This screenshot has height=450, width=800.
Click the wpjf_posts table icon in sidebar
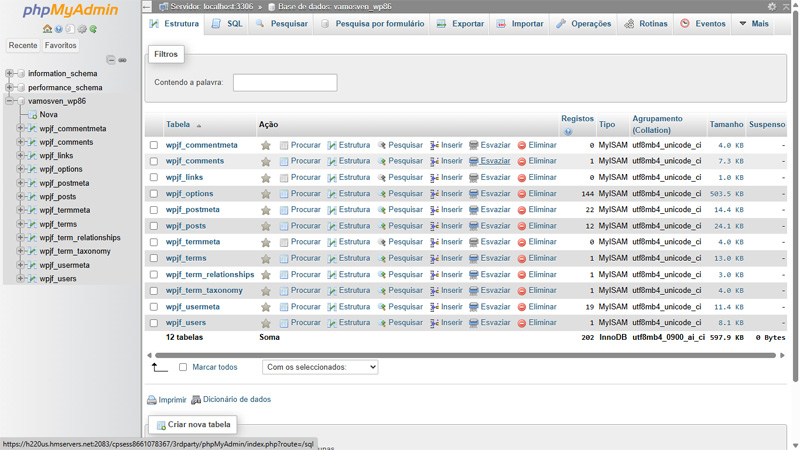(x=32, y=196)
